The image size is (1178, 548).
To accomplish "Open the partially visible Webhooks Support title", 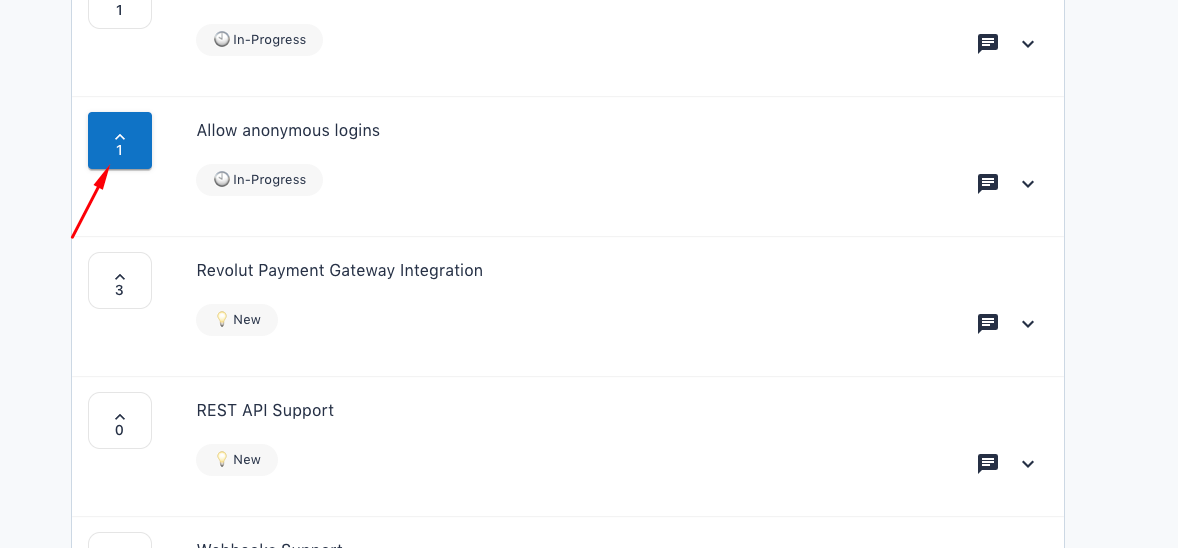I will pyautogui.click(x=270, y=545).
